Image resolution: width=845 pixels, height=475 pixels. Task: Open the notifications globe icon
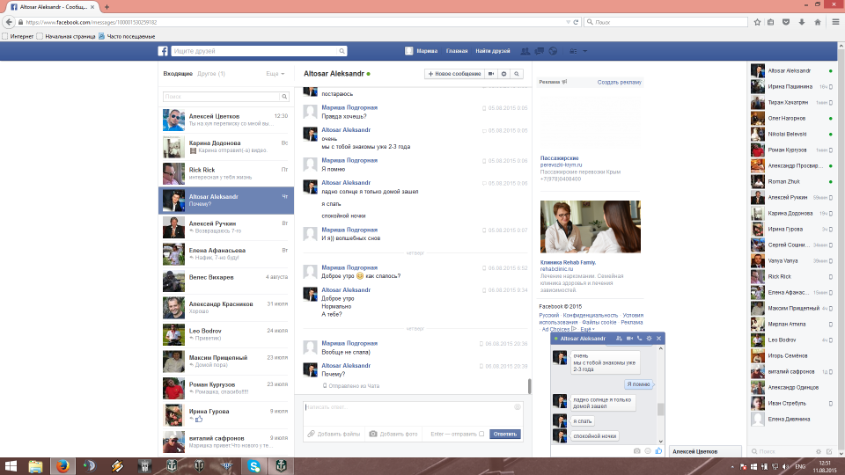point(553,51)
